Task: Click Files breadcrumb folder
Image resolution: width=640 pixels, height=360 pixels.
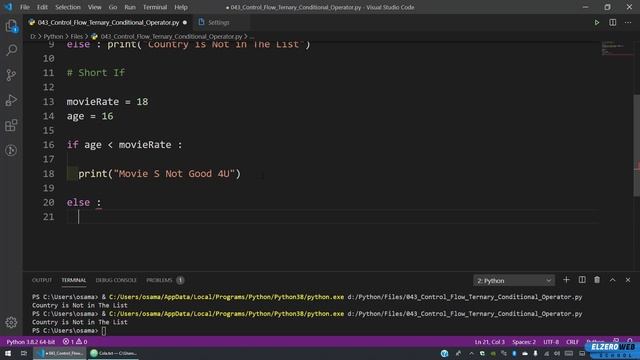Action: (x=76, y=36)
